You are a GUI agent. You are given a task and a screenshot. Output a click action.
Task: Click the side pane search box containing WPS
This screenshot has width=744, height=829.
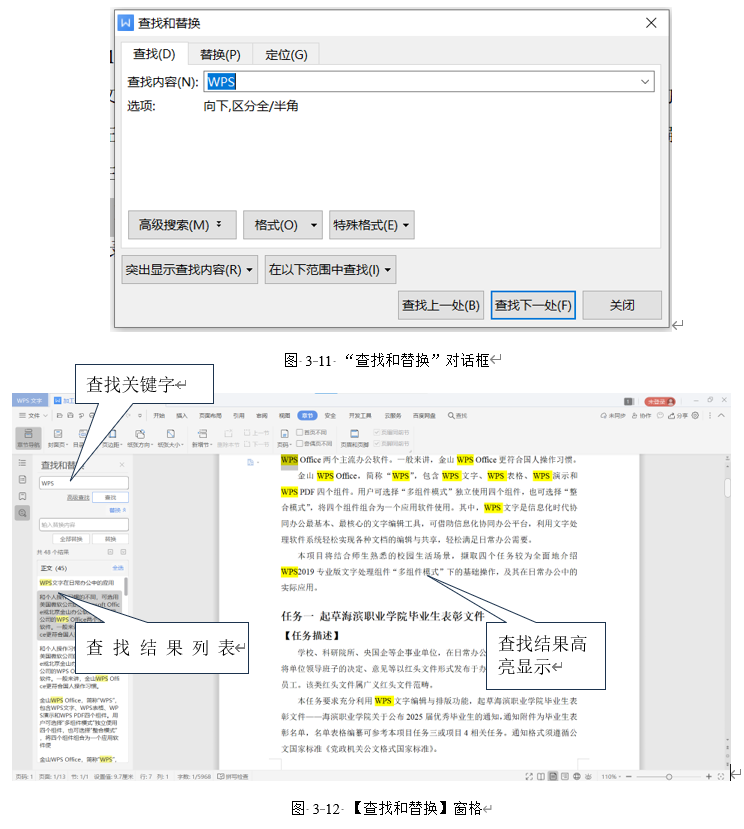84,483
